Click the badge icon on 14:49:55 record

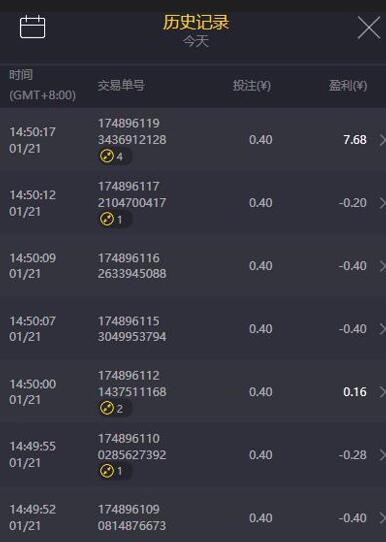tap(111, 471)
